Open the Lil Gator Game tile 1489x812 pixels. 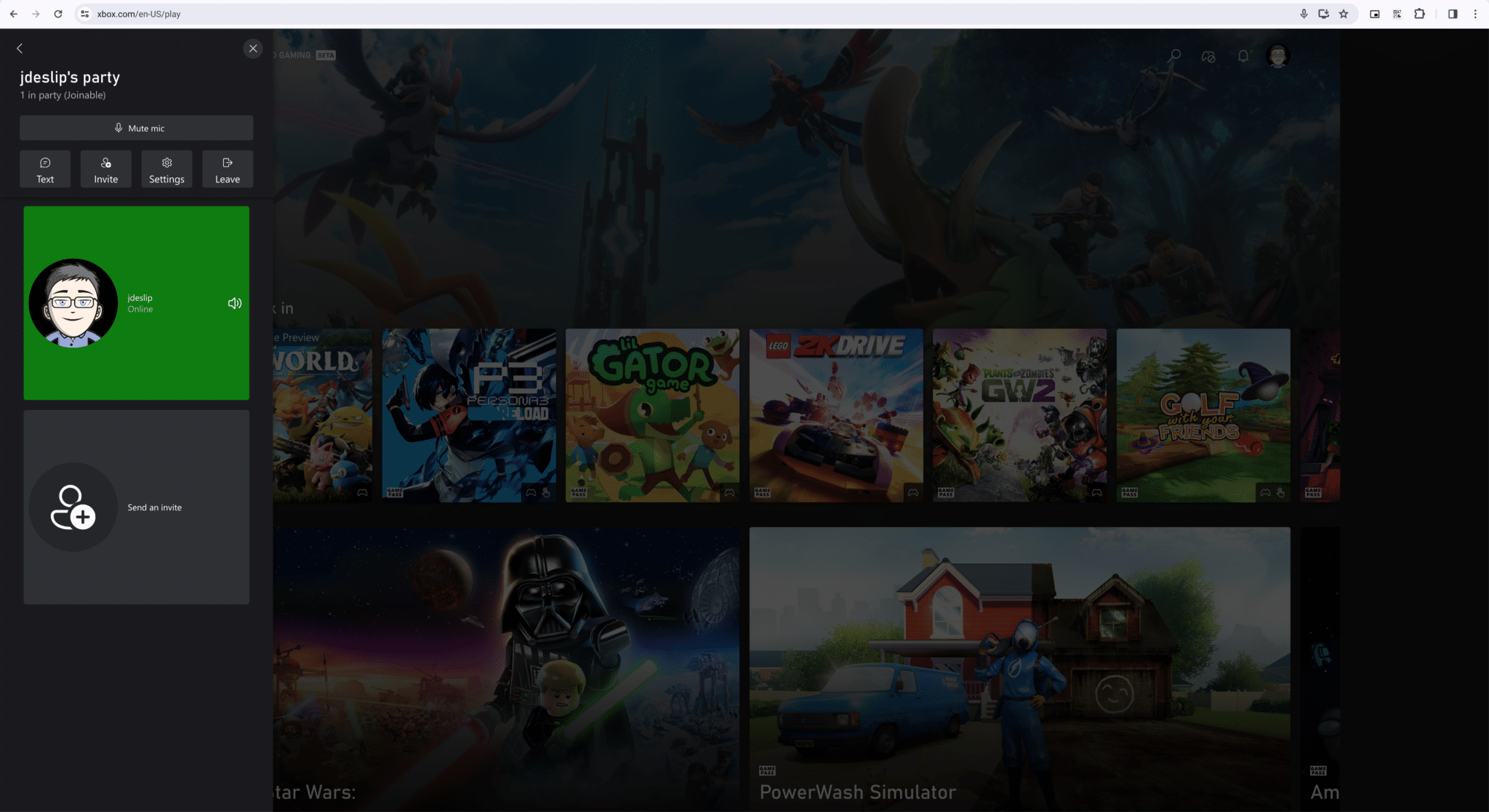(651, 414)
